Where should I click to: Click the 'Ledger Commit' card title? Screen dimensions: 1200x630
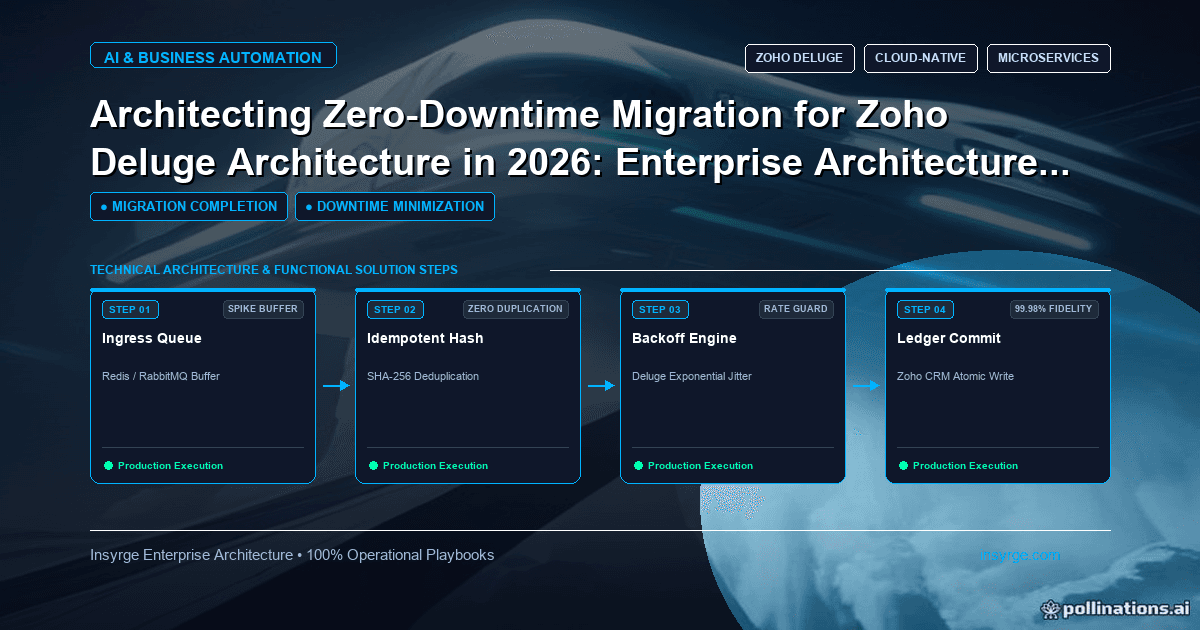click(949, 338)
